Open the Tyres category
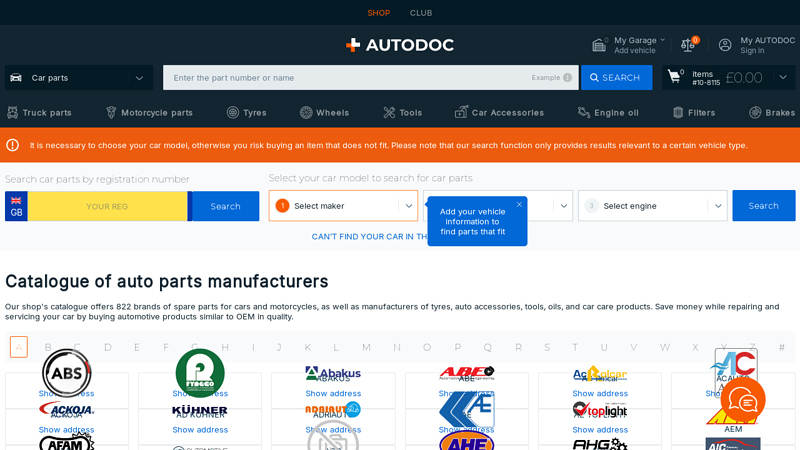Viewport: 800px width, 450px height. 246,113
